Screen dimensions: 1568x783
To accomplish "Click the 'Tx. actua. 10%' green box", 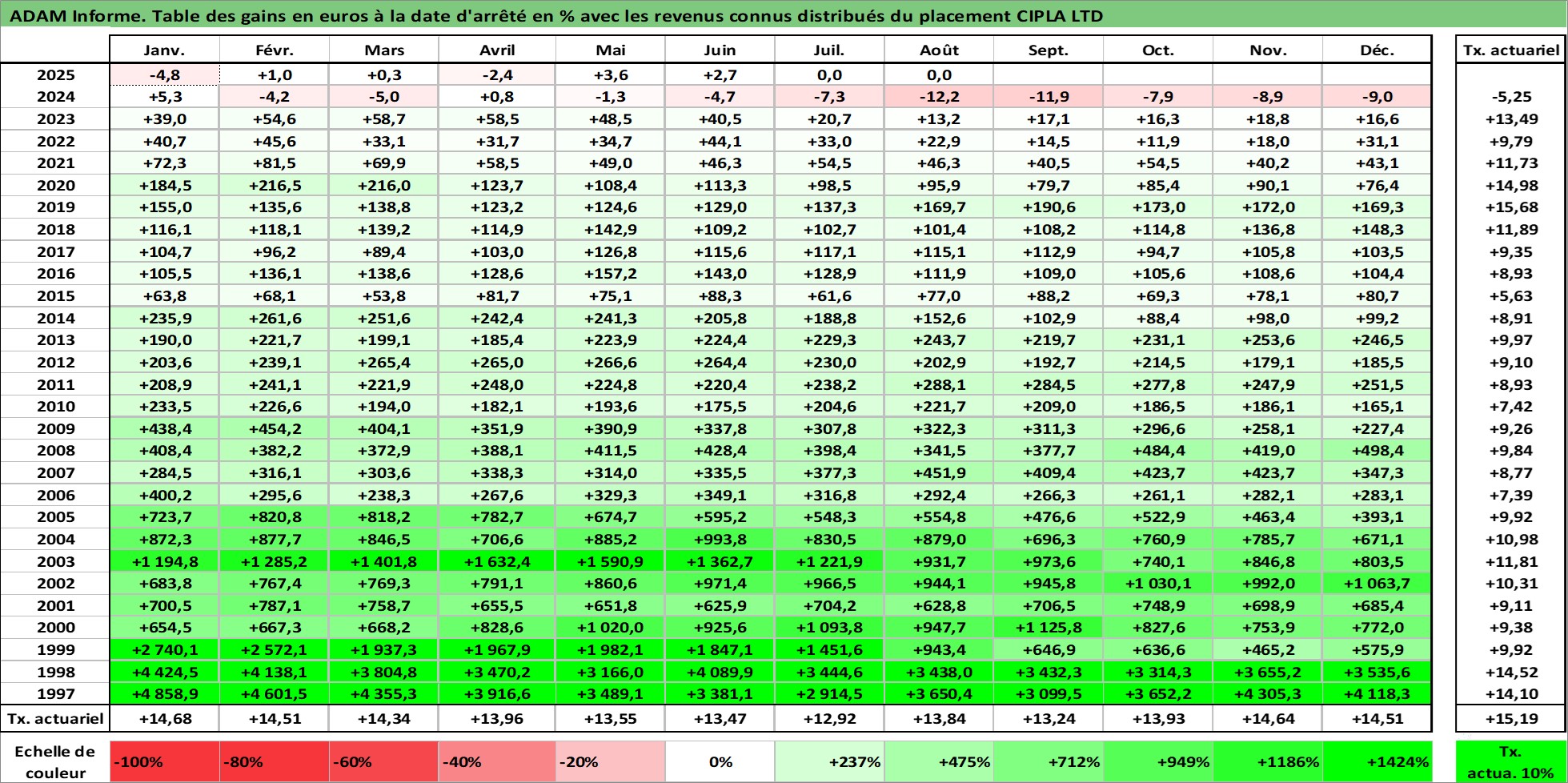I will coord(1510,762).
